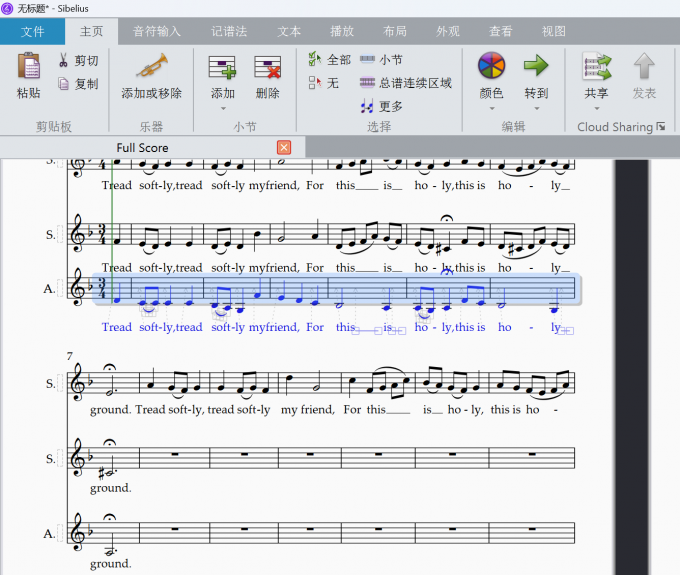Switch to the Appearance ribbon tab
The height and width of the screenshot is (575, 680).
448,31
